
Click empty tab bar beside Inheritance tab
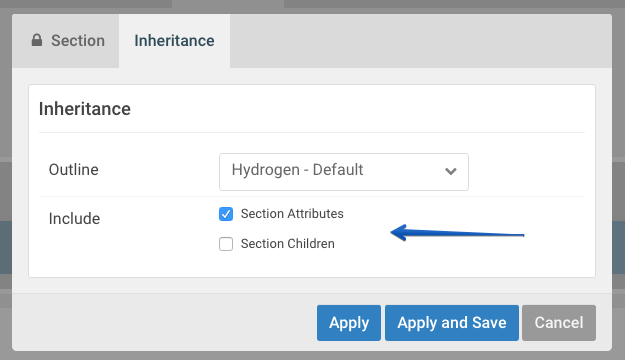point(421,41)
